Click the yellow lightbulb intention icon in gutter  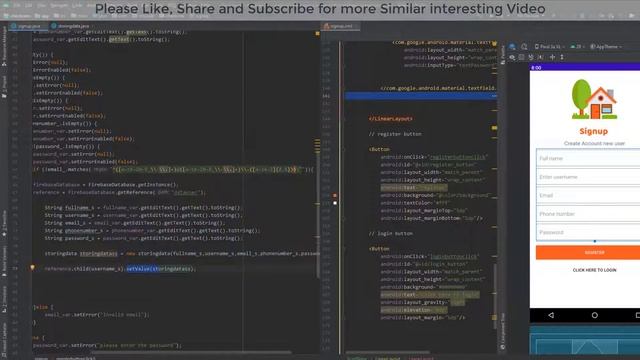(32, 268)
